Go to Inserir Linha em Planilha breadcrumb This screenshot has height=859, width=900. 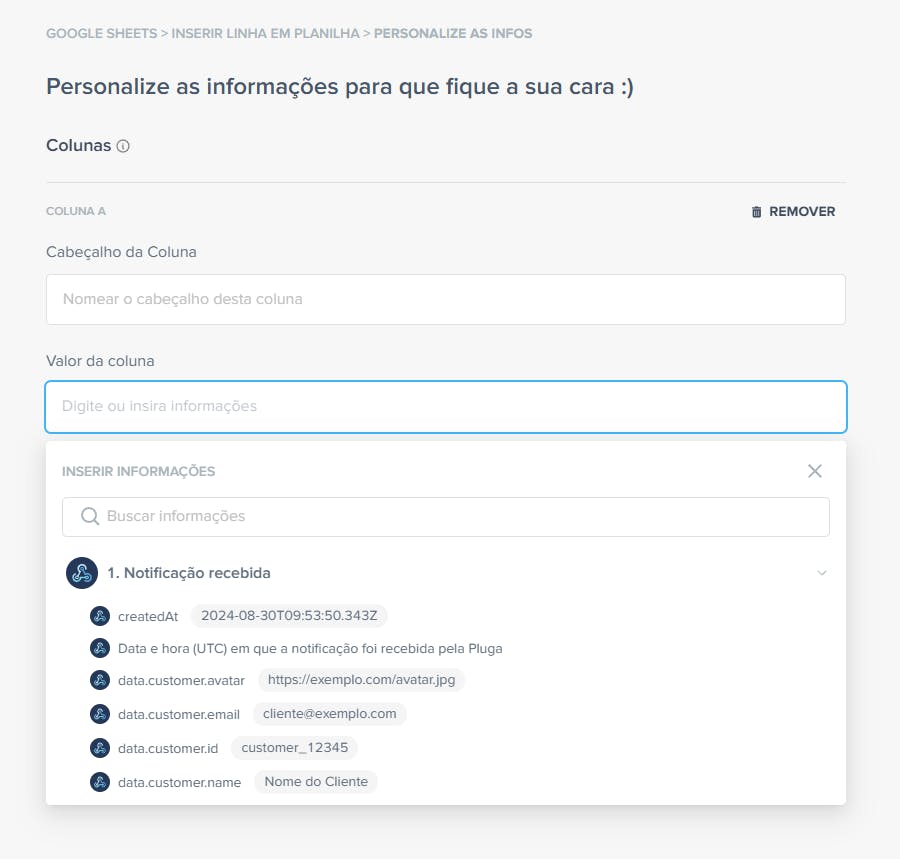pos(265,33)
